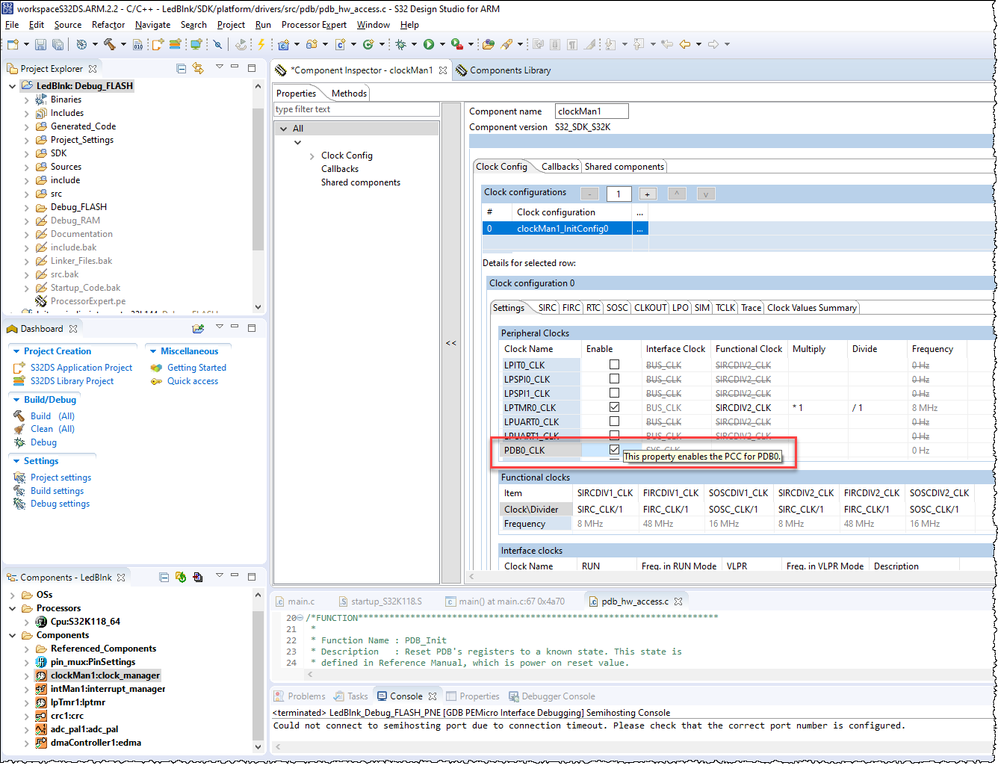Click the Getting Started link in Dashboard
This screenshot has width=998, height=766.
[x=196, y=368]
